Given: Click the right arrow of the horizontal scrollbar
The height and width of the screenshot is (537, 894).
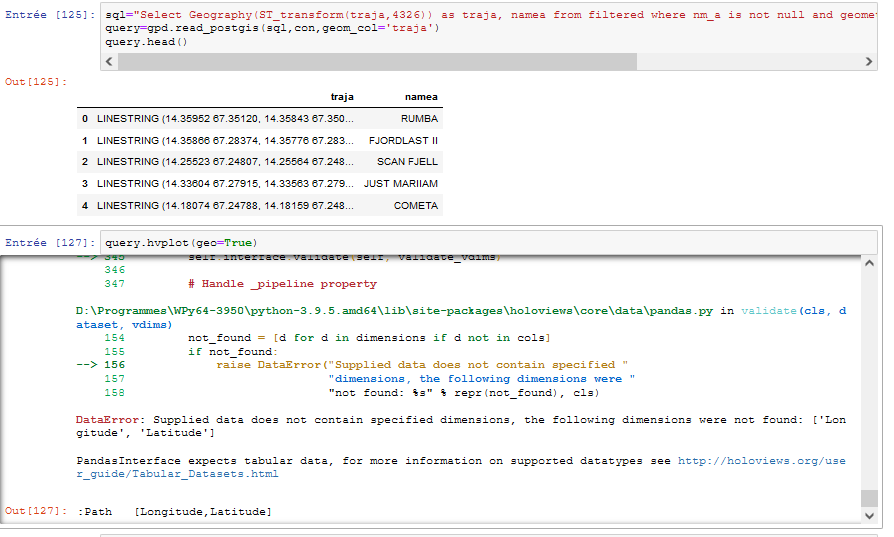Looking at the screenshot, I should 869,62.
